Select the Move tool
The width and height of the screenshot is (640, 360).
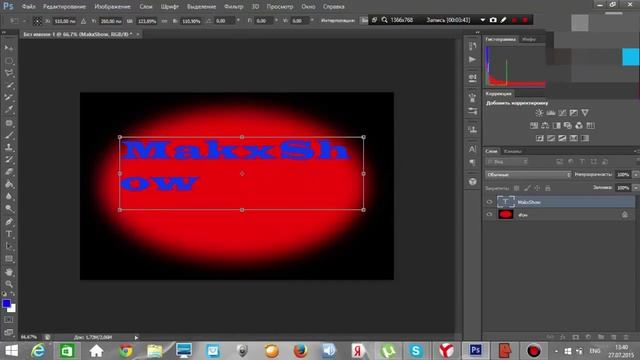(9, 48)
